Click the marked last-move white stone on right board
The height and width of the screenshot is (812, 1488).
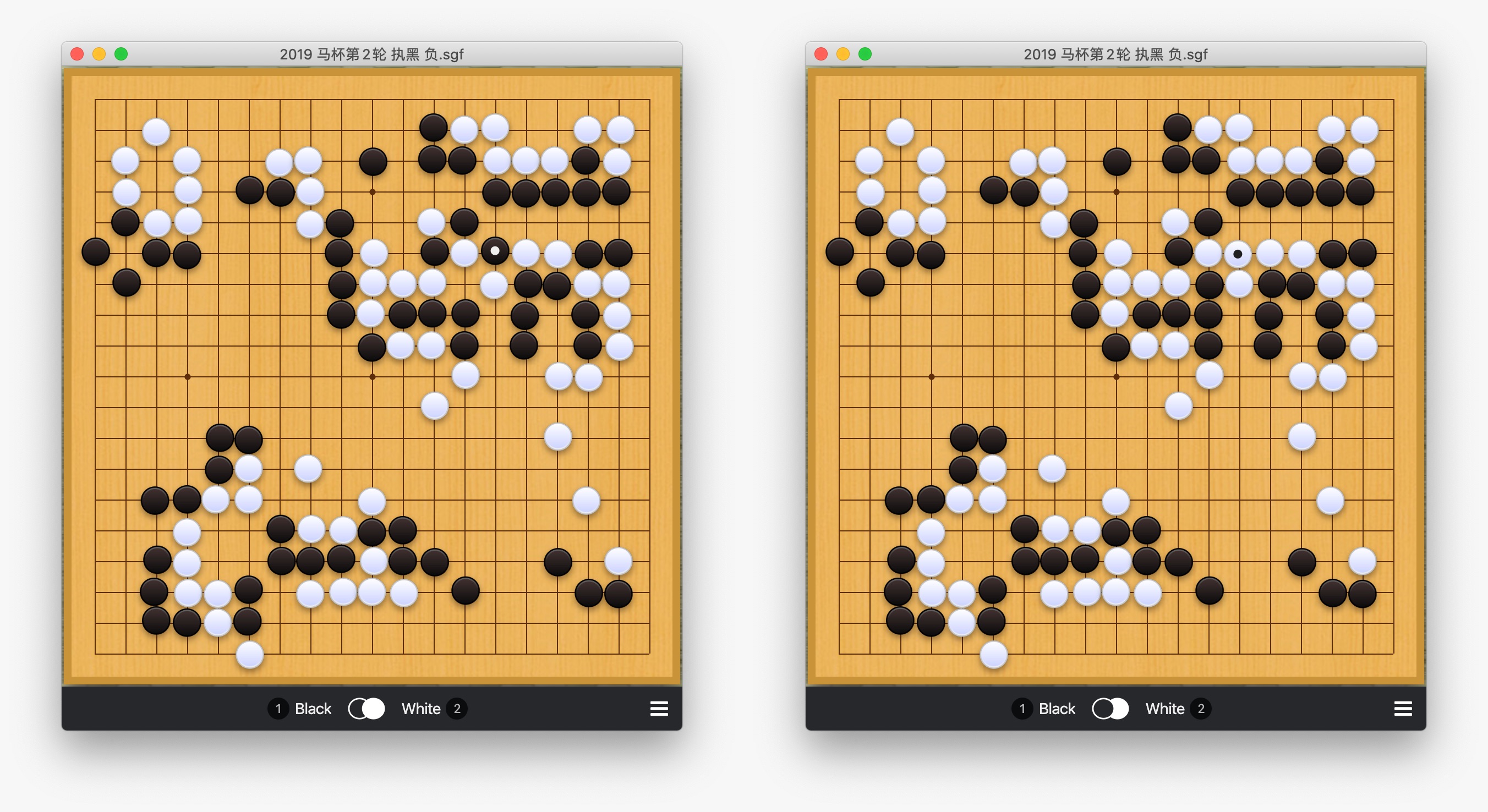point(1238,254)
